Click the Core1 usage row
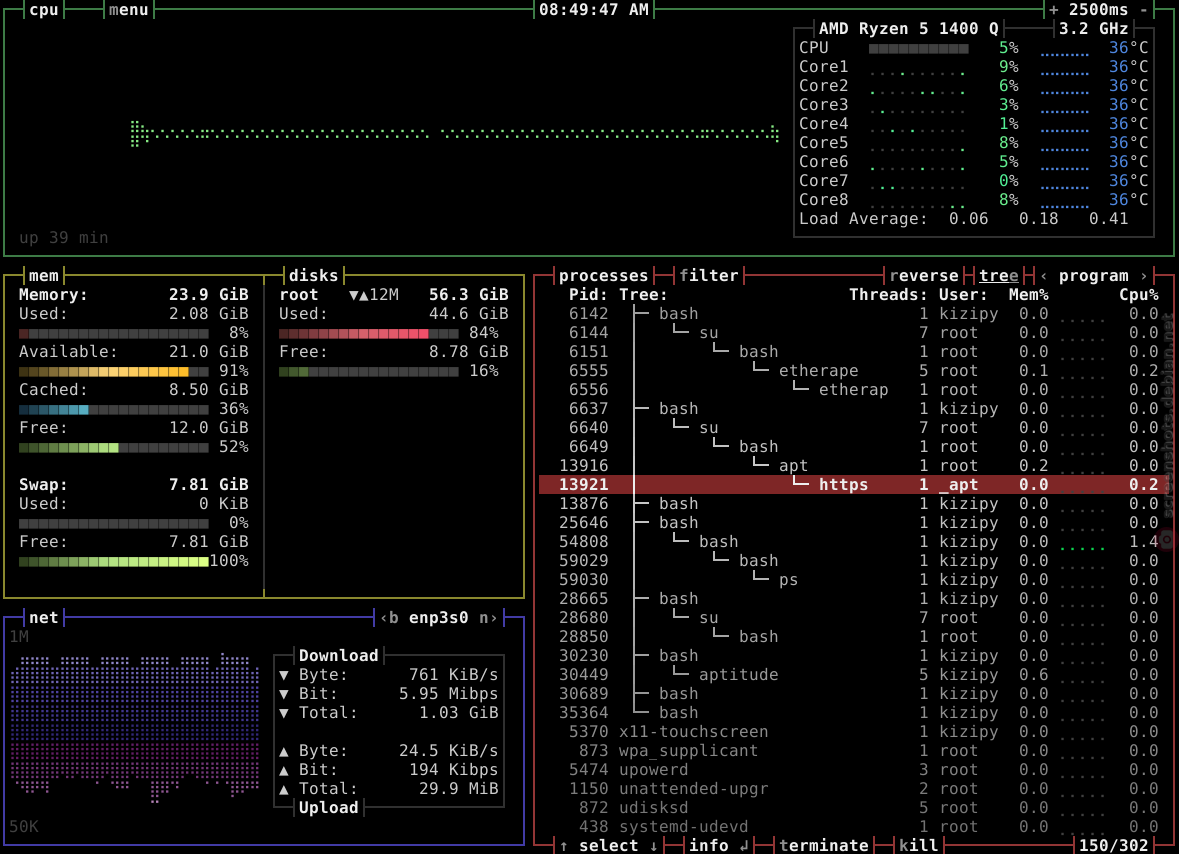This screenshot has width=1179, height=854. pyautogui.click(x=974, y=67)
